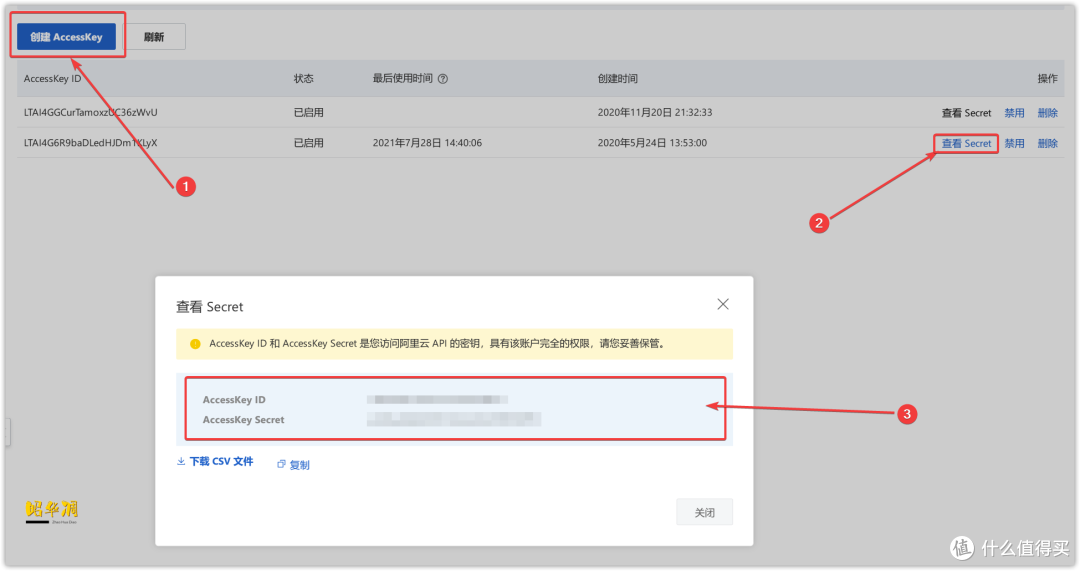The image size is (1080, 571).
Task: Click the 操作 column header
Action: pos(1047,79)
